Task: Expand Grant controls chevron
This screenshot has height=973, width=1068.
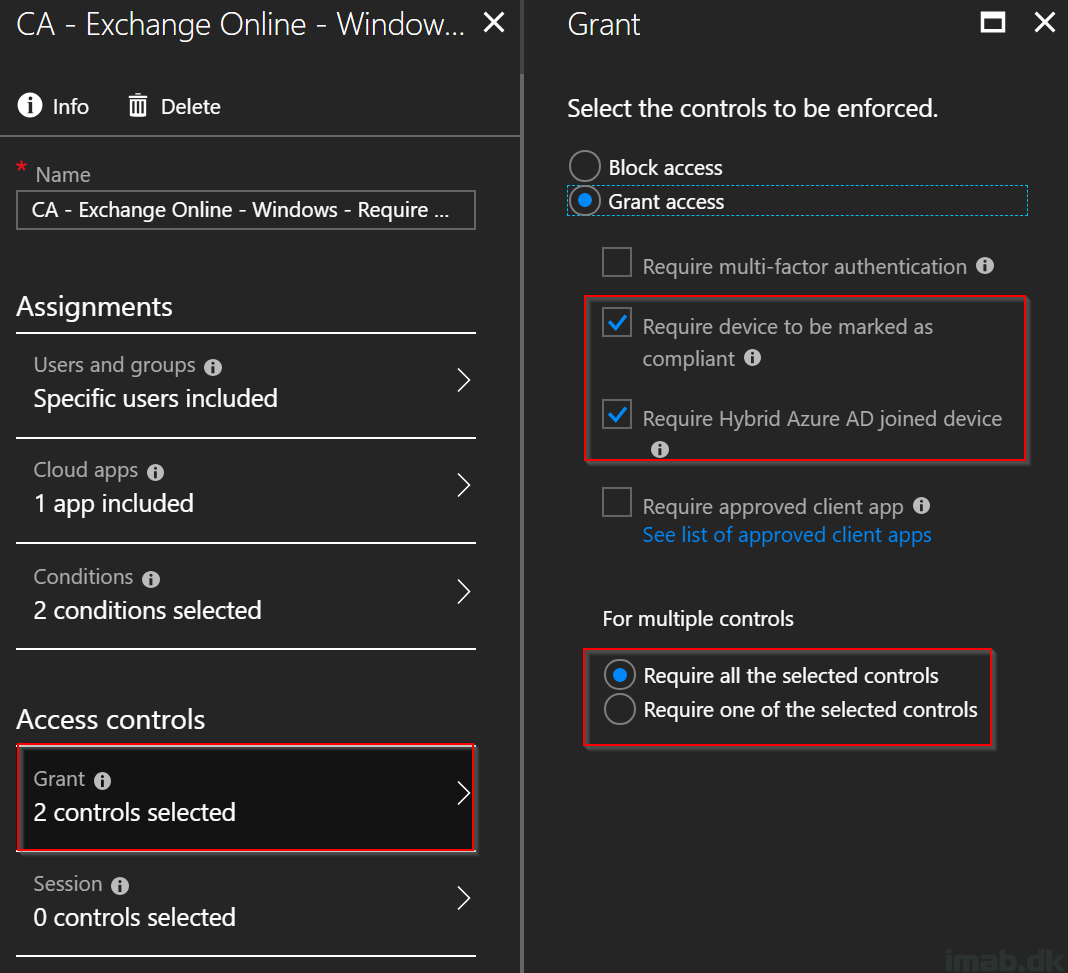Action: 464,793
